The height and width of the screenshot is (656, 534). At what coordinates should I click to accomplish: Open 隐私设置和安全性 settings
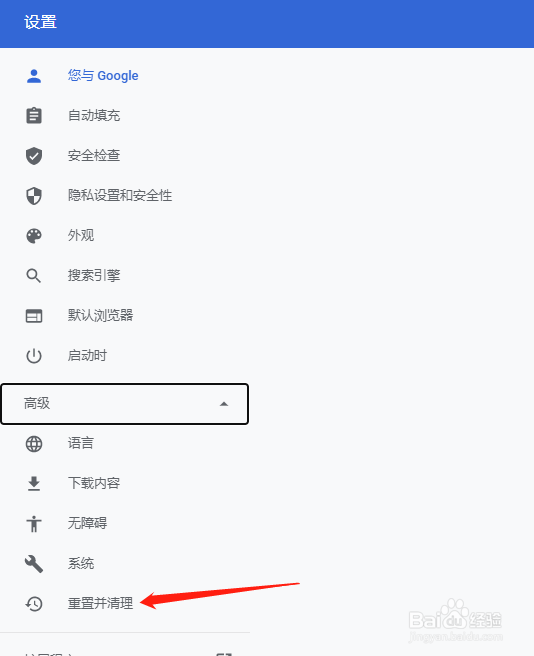pos(120,195)
